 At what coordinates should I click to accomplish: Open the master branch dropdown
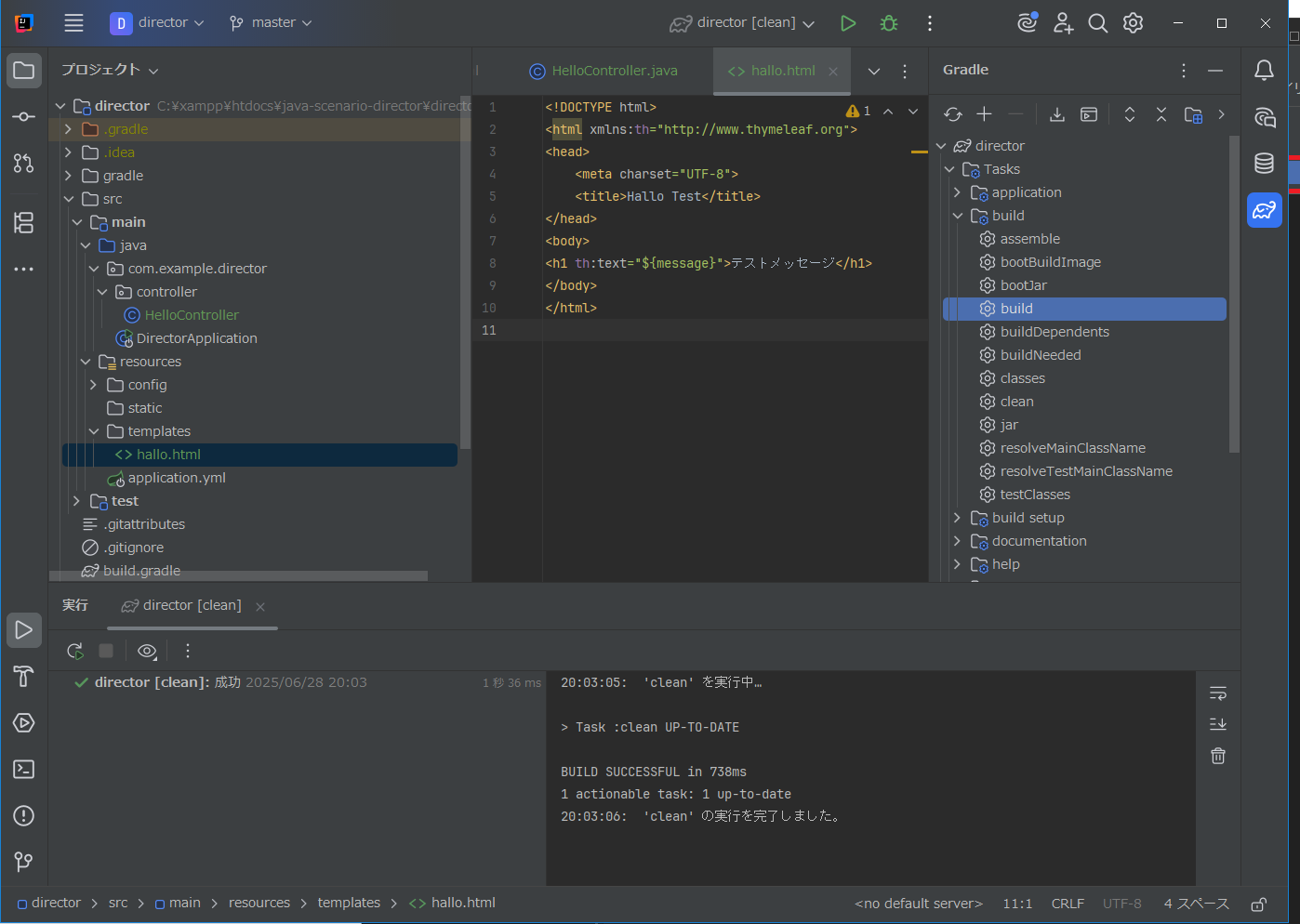pos(271,23)
